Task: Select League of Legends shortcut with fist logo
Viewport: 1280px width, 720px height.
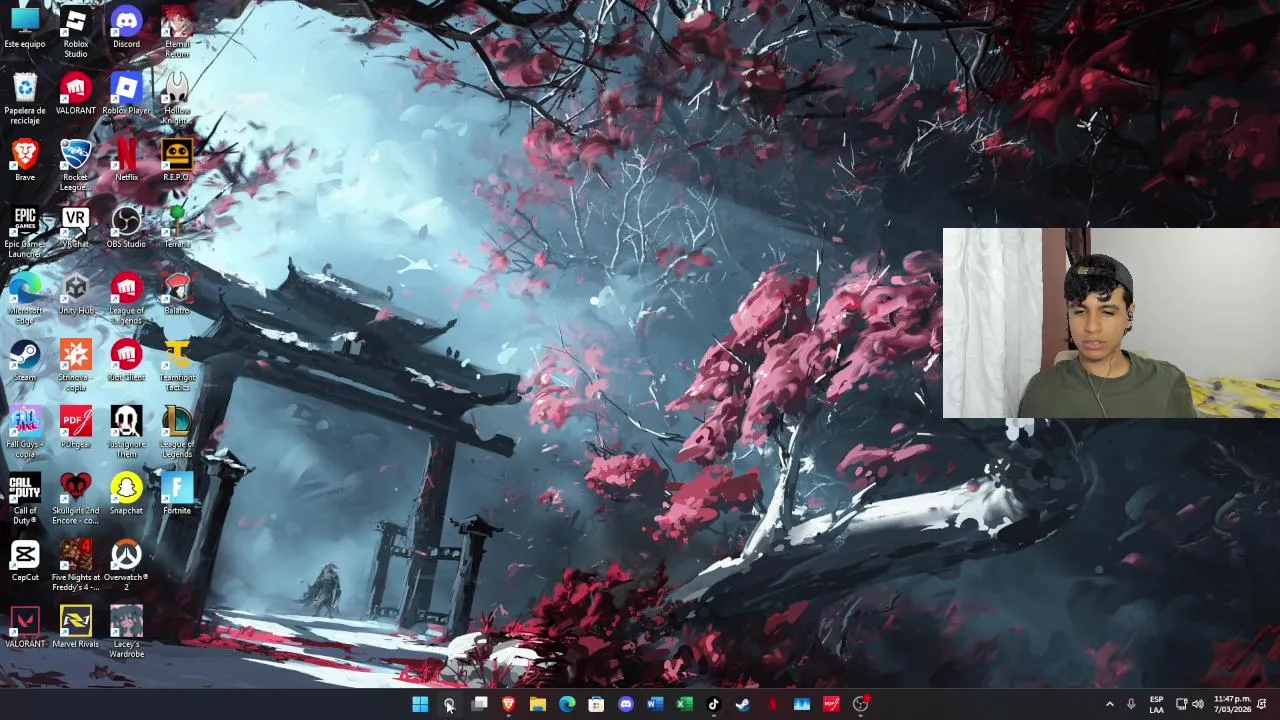Action: coord(126,299)
